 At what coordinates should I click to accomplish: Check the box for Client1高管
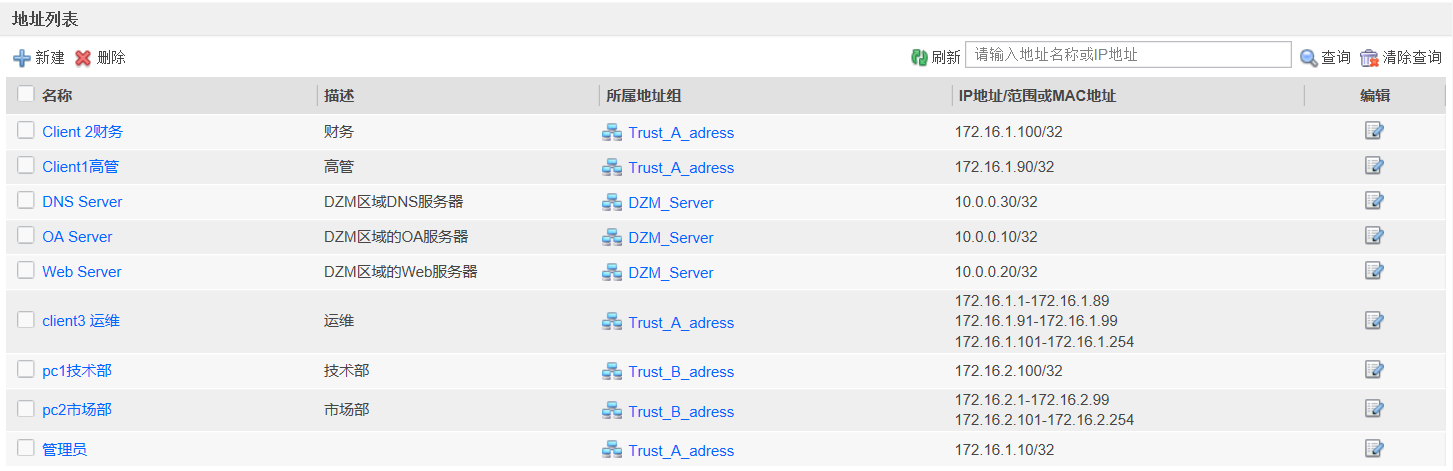(26, 165)
